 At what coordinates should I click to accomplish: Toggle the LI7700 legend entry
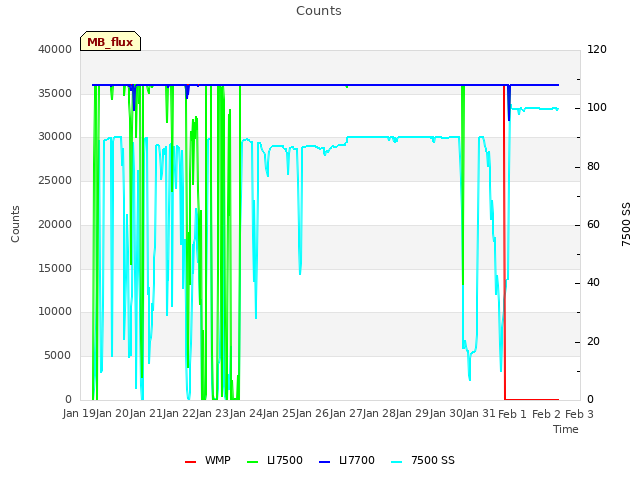[x=347, y=460]
